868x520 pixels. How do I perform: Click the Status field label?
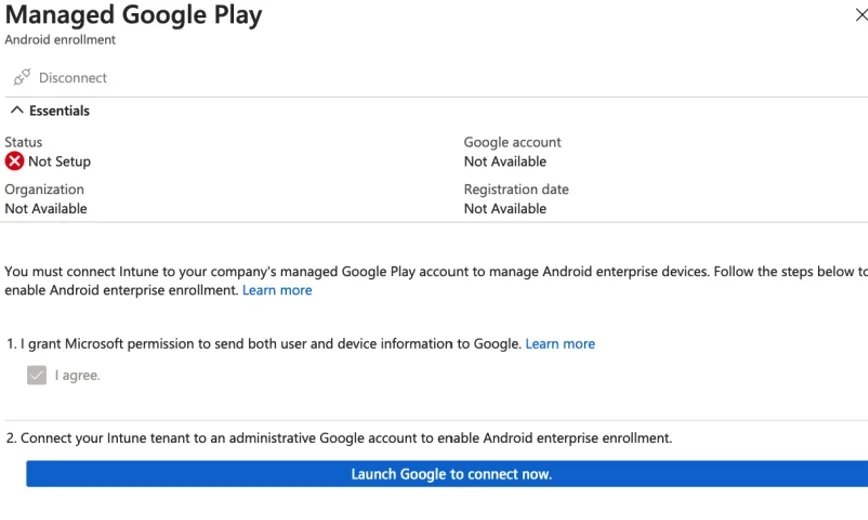24,142
